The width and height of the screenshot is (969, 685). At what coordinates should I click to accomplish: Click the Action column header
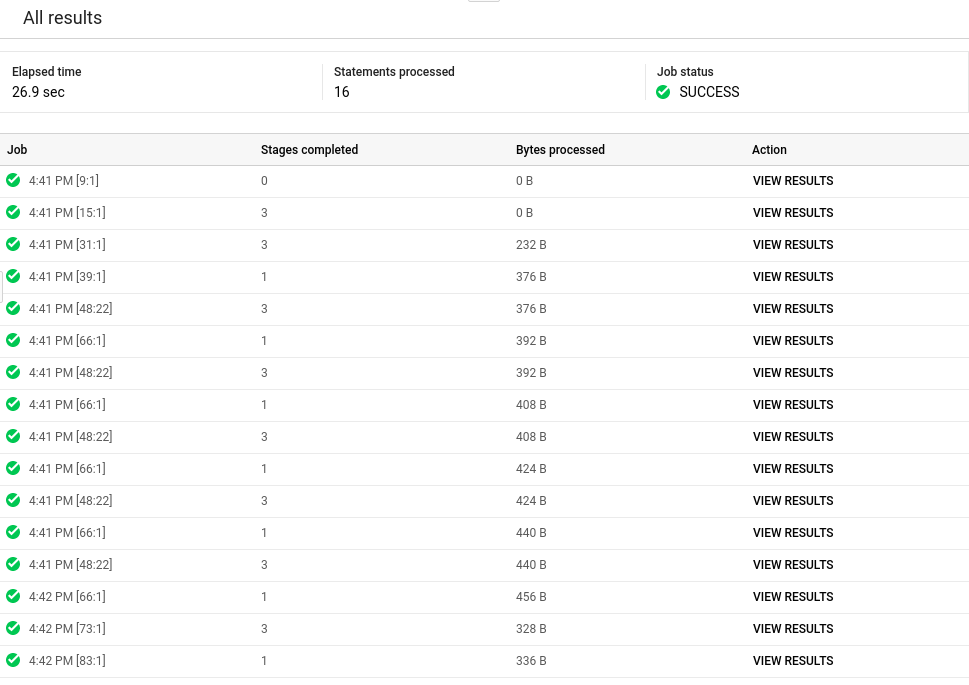(x=769, y=150)
